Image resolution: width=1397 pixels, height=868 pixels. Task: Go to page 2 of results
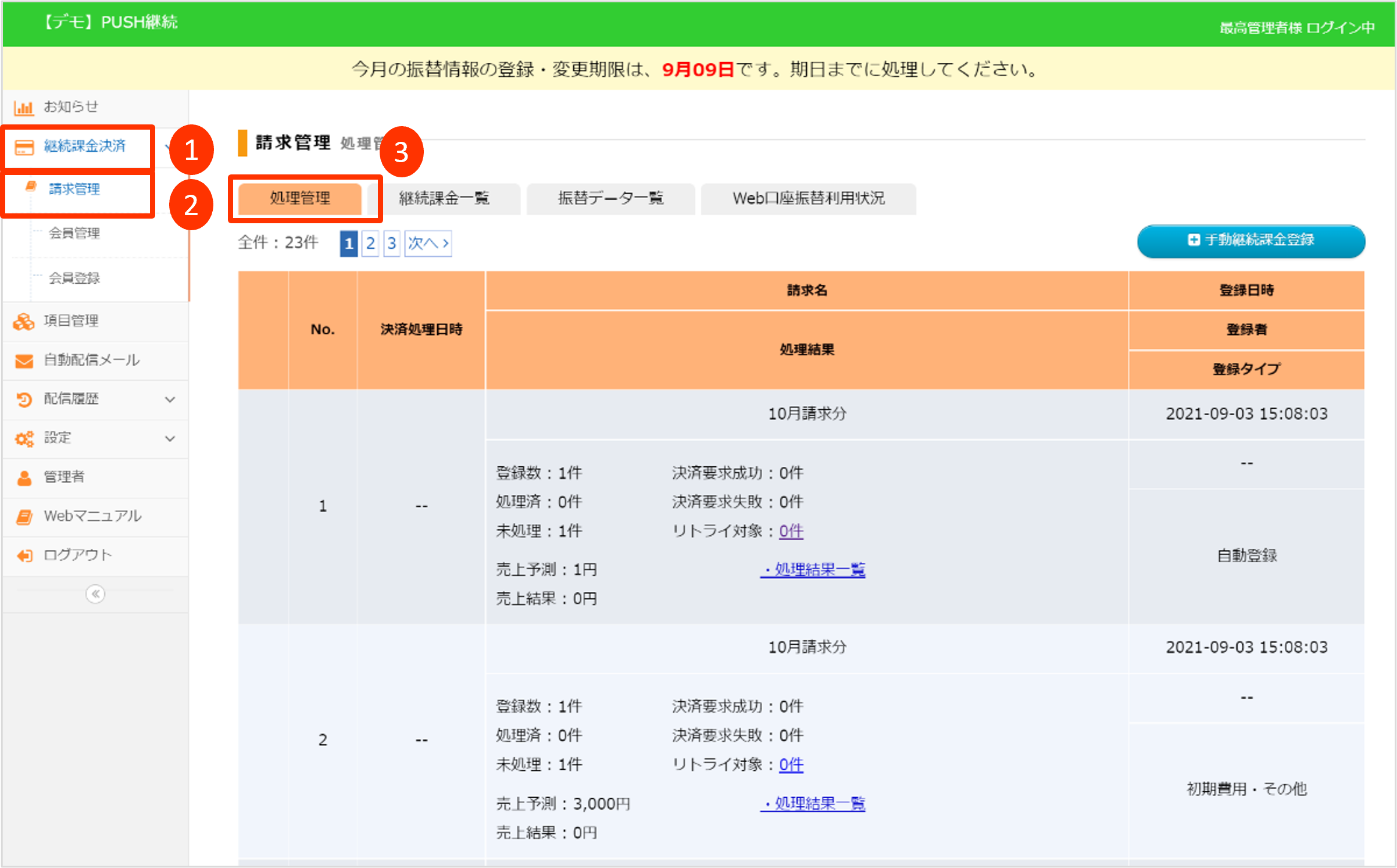click(370, 243)
